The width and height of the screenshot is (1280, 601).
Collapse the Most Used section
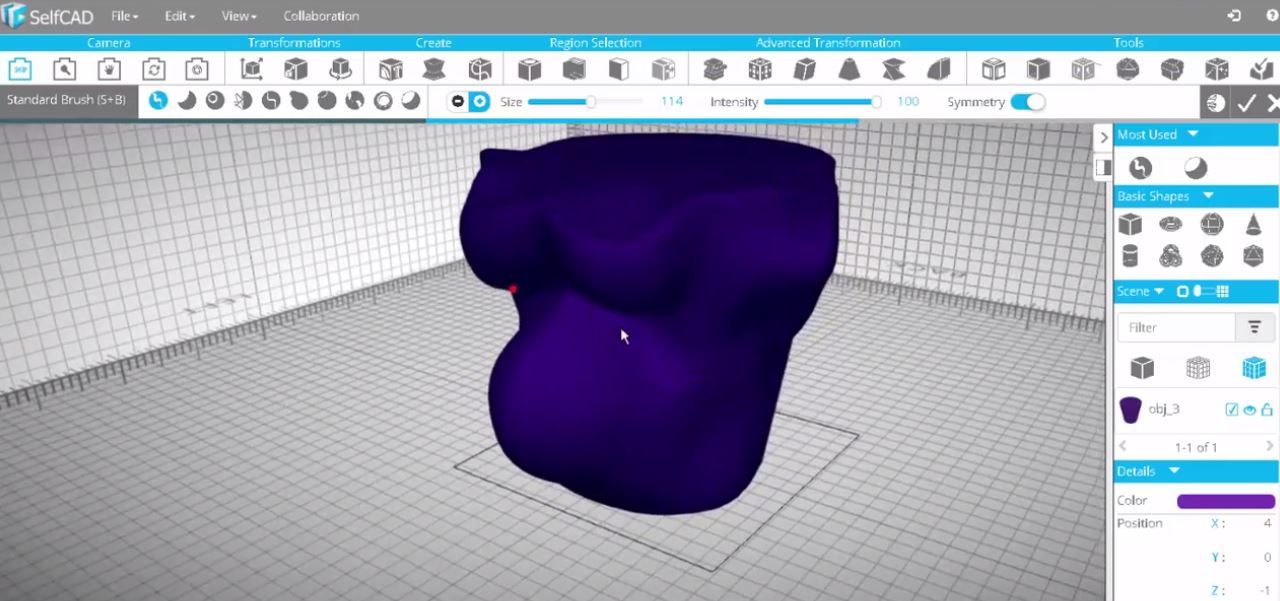pos(1193,133)
